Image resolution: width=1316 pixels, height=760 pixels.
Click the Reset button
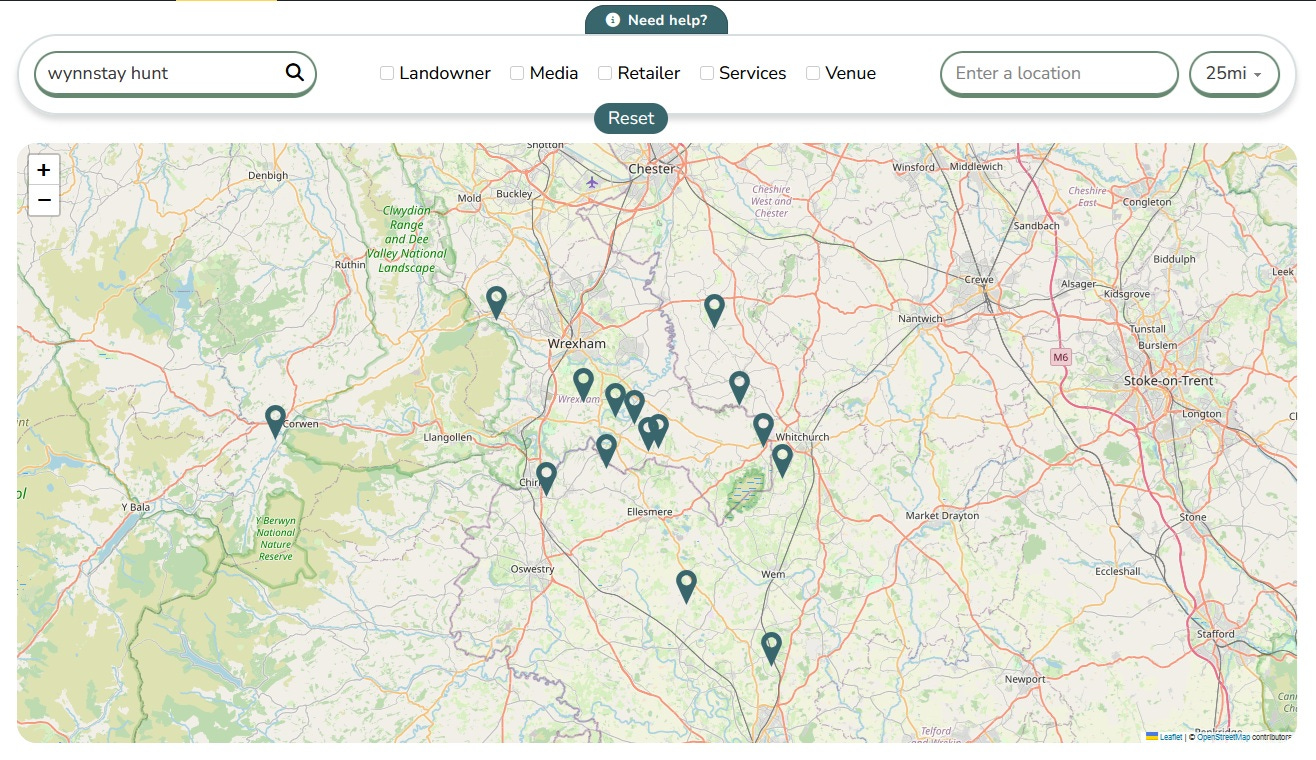pyautogui.click(x=631, y=118)
